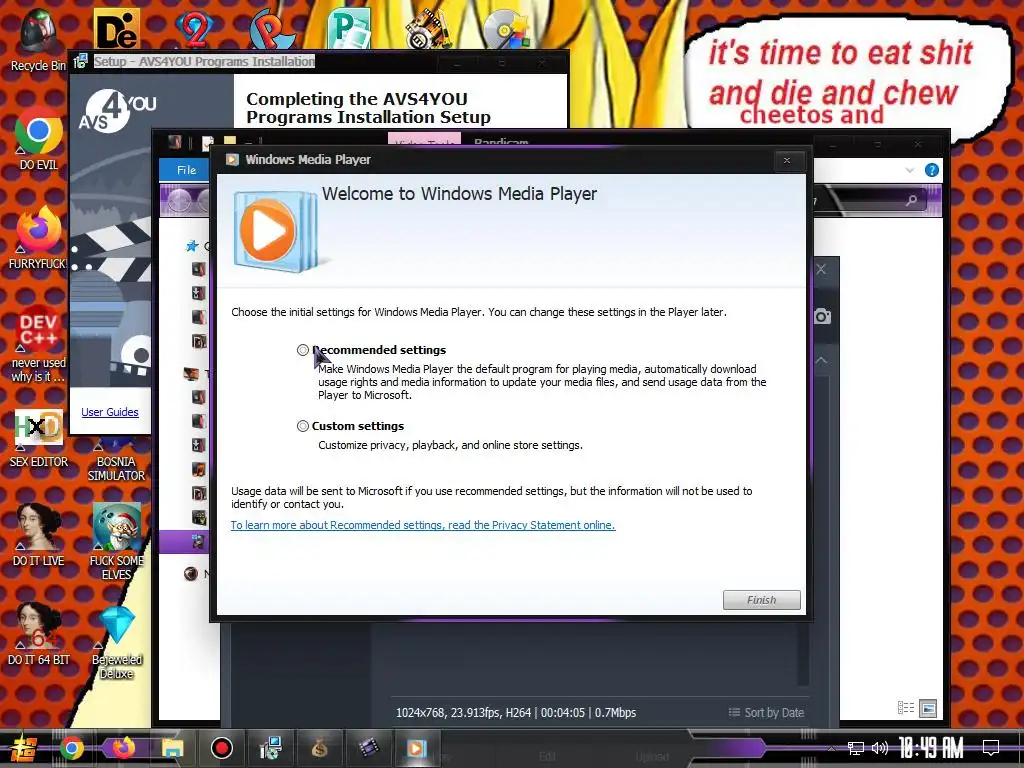Close the Windows Media Player welcome dialog
Screen dimensions: 1024x768
coord(787,160)
